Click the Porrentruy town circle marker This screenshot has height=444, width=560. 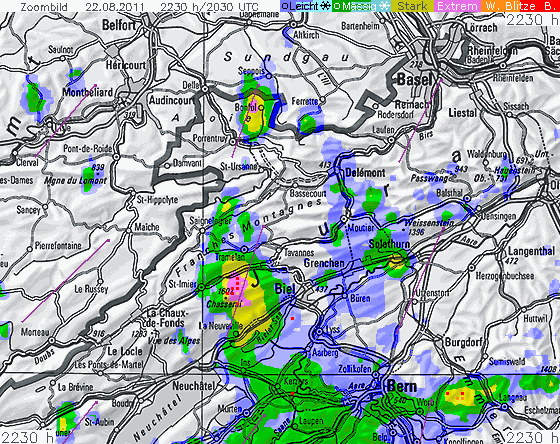coord(233,142)
